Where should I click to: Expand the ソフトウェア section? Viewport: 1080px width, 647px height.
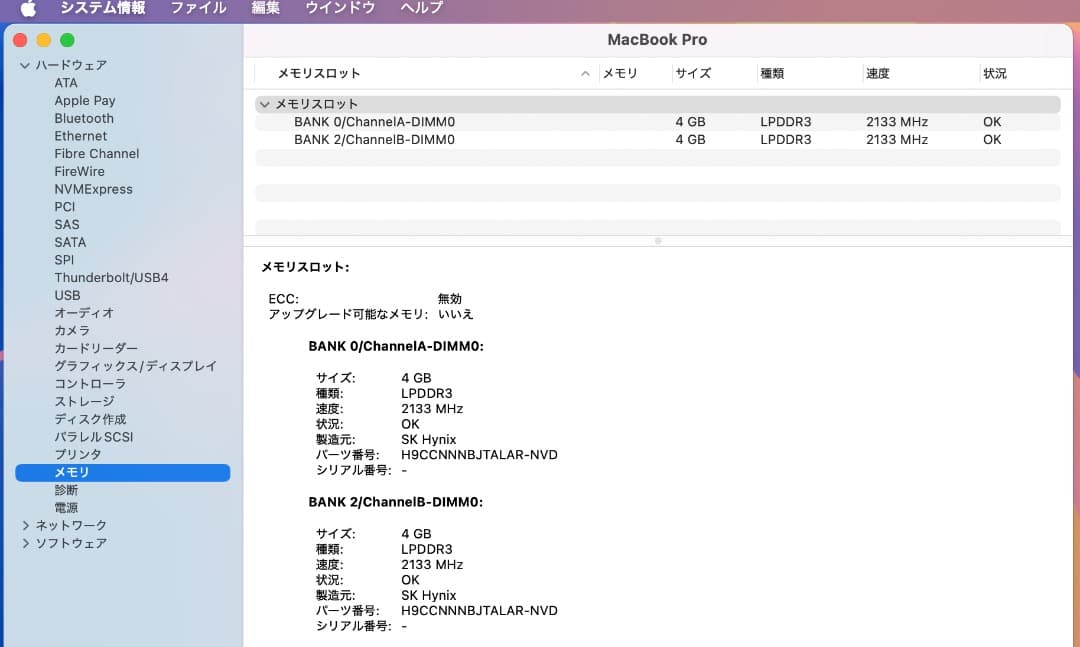coord(25,543)
